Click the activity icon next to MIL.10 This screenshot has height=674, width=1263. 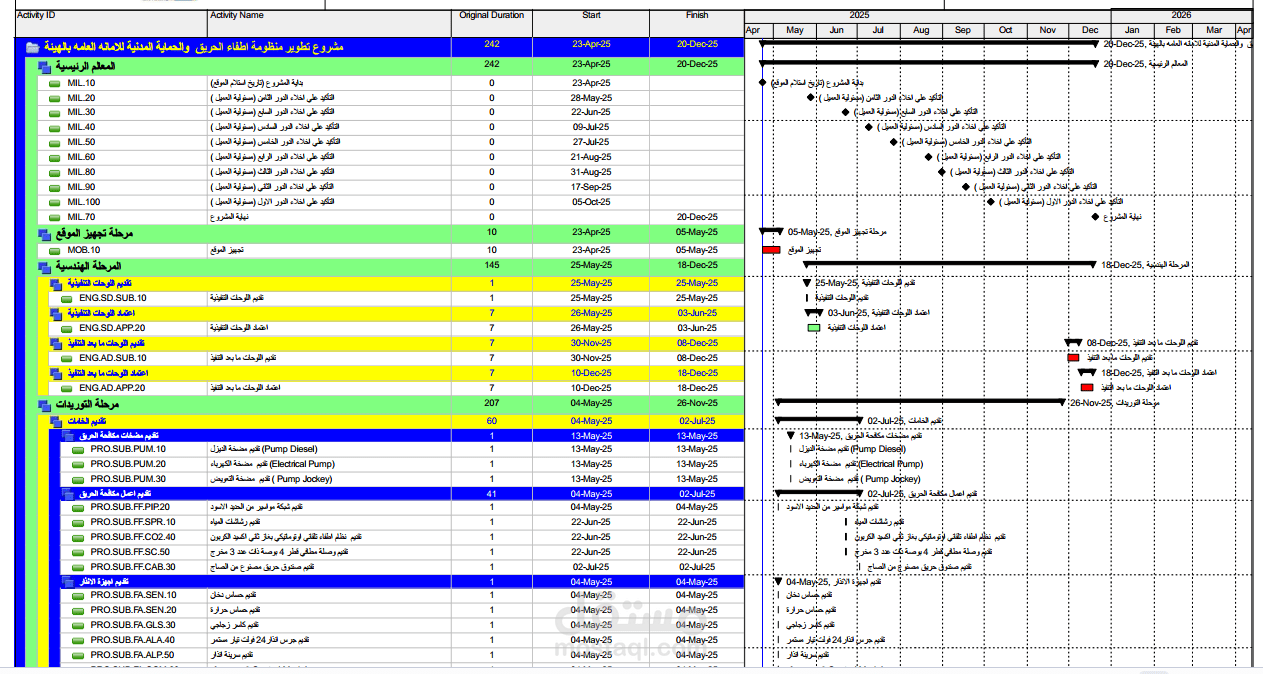(x=55, y=83)
